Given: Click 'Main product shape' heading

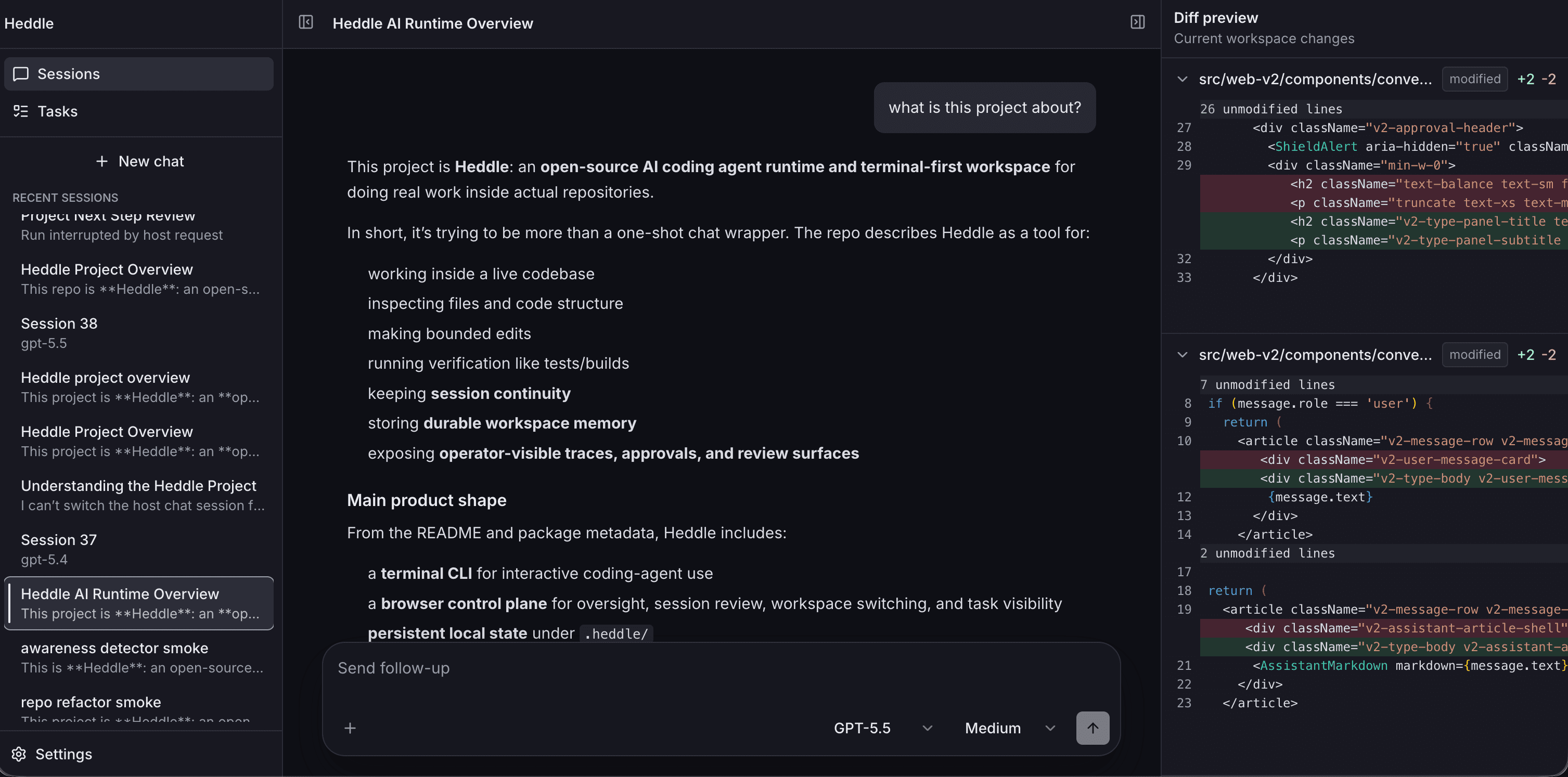Looking at the screenshot, I should (x=426, y=500).
